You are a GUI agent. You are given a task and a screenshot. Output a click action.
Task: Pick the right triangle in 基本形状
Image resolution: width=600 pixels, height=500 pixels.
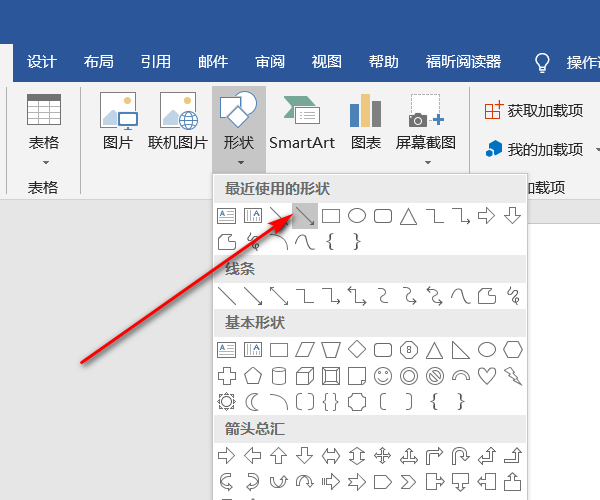pyautogui.click(x=461, y=350)
